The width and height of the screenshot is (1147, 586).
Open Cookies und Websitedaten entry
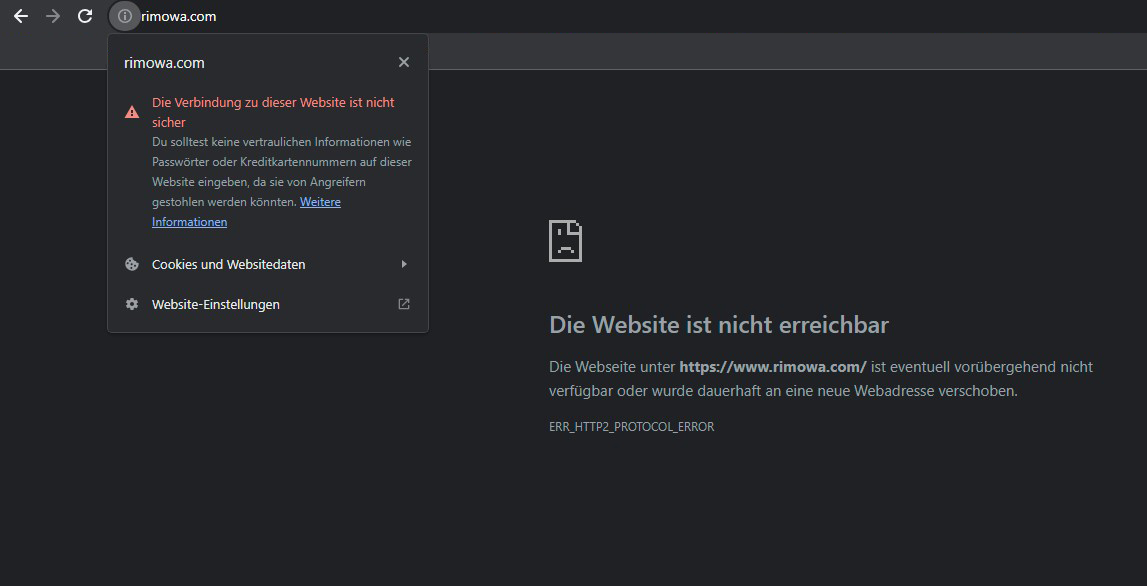pyautogui.click(x=268, y=264)
